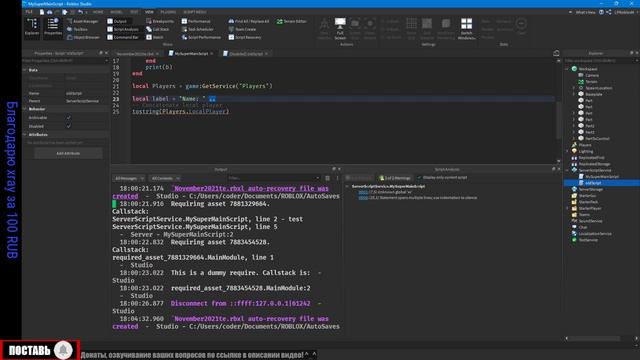
Task: Open Script Performance window
Action: pyautogui.click(x=201, y=37)
